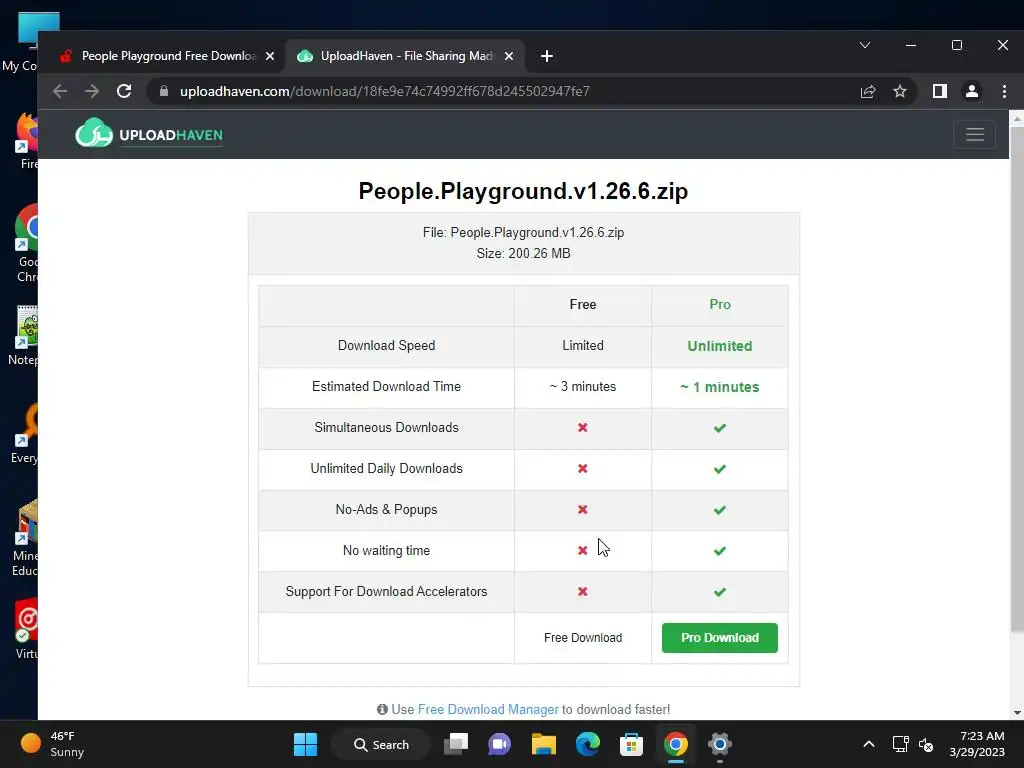The image size is (1024, 768).
Task: Click the red X for No waiting time
Action: coord(583,551)
